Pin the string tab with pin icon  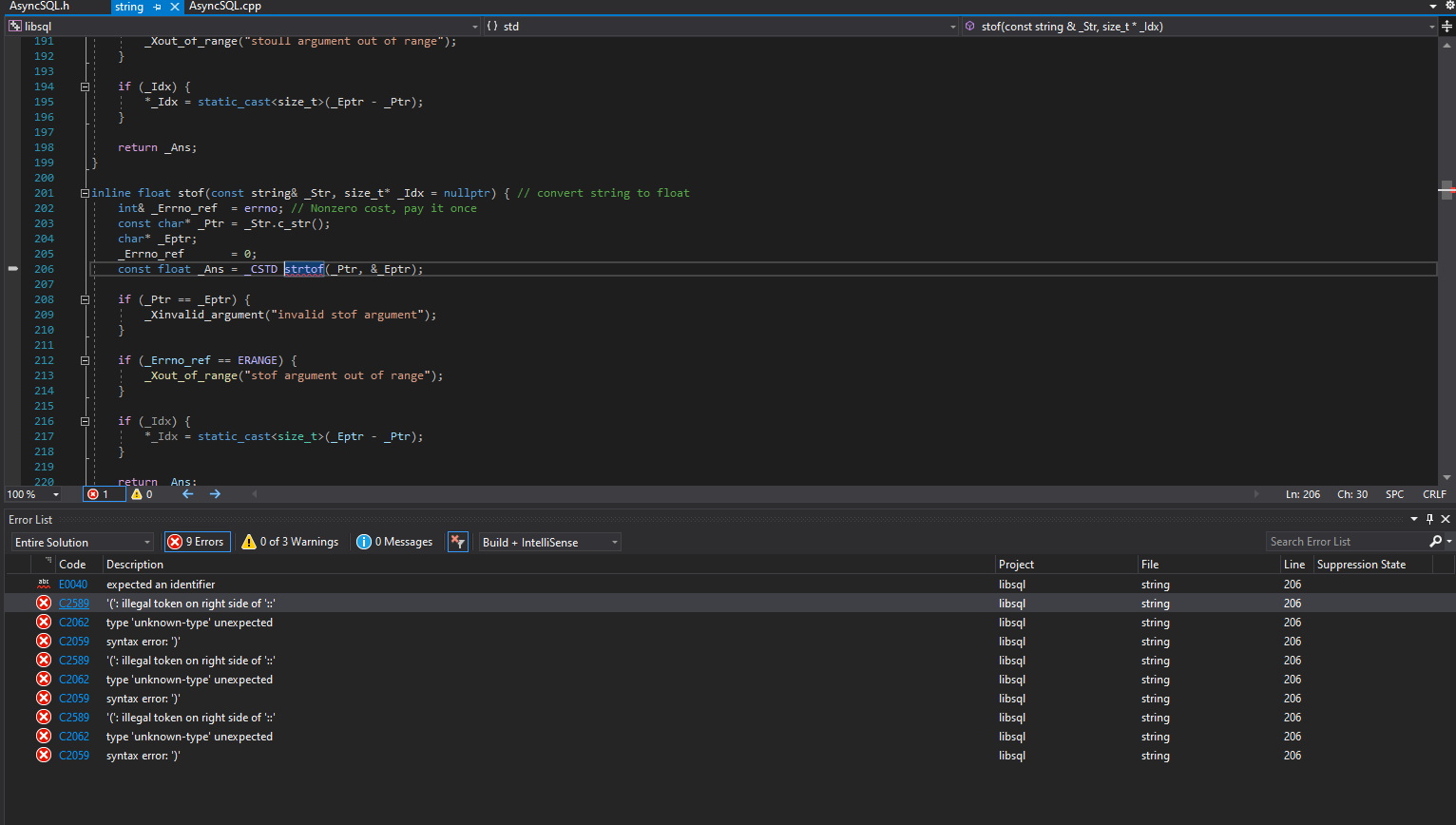[157, 7]
